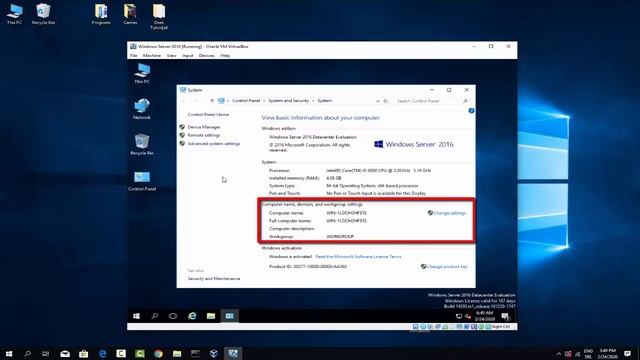Launch Google Chrome from host taskbar
Viewport: 640px width, 360px height.
[x=158, y=353]
